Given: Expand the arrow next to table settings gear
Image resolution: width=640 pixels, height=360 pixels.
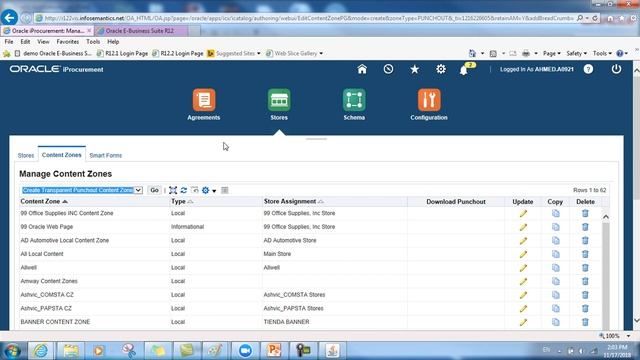Looking at the screenshot, I should pyautogui.click(x=214, y=191).
